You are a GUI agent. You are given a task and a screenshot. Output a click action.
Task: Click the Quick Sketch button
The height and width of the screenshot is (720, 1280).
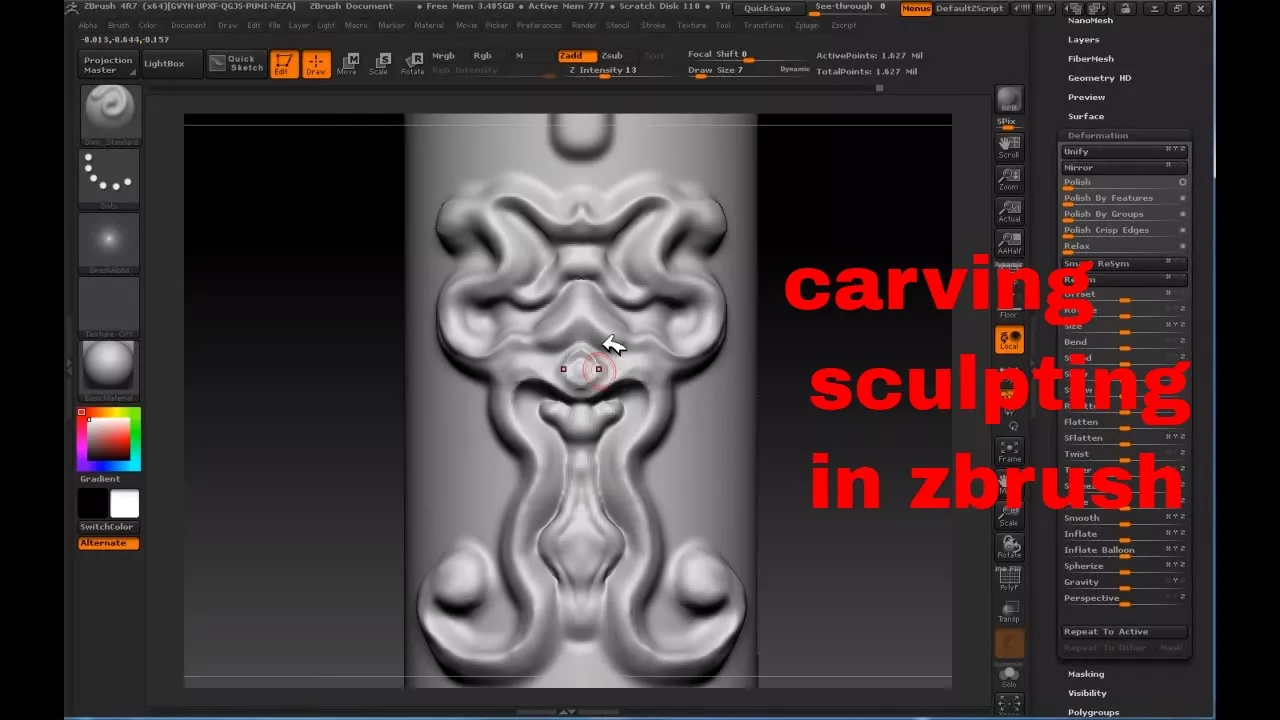coord(236,64)
